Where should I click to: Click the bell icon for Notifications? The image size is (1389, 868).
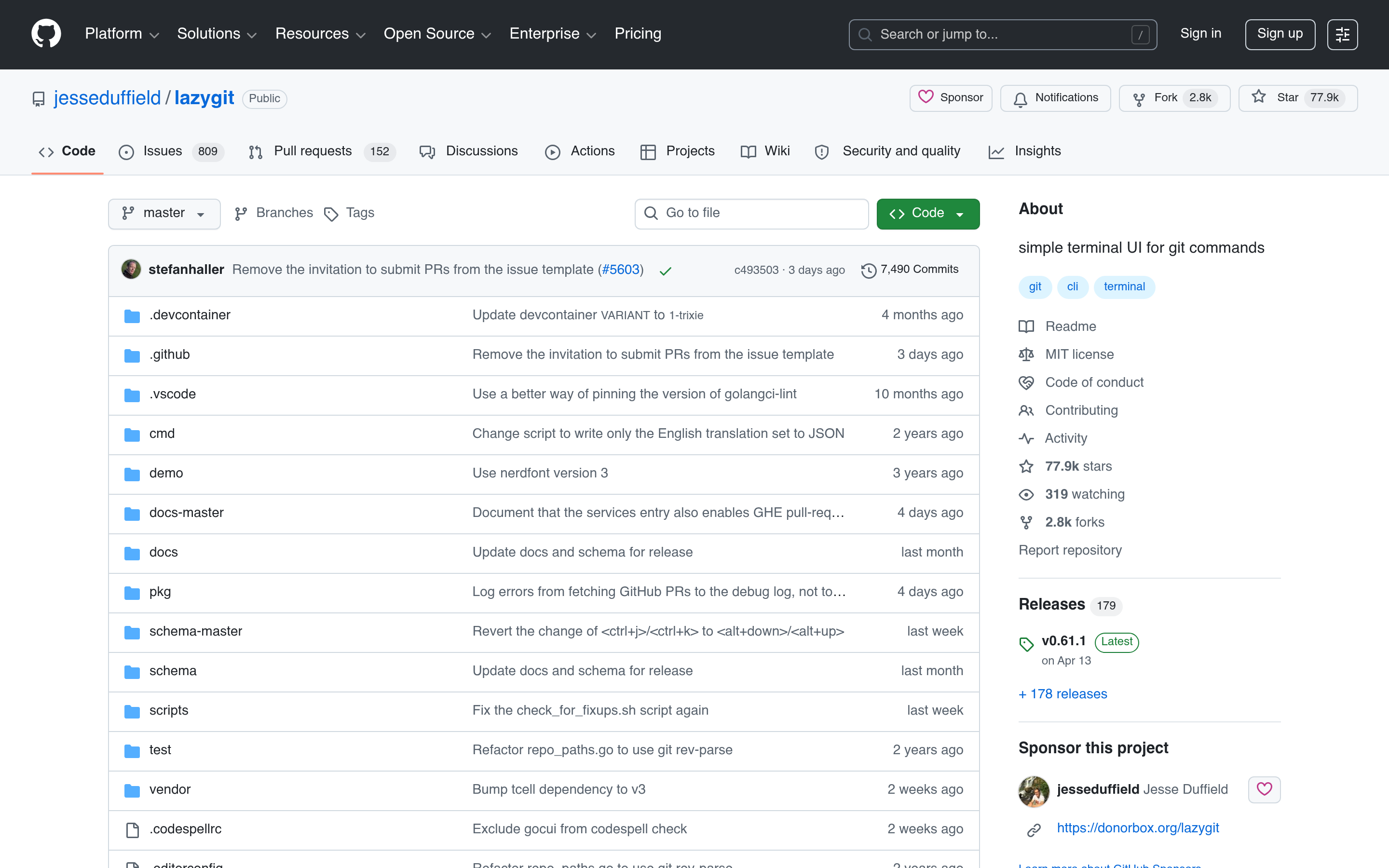click(1020, 99)
